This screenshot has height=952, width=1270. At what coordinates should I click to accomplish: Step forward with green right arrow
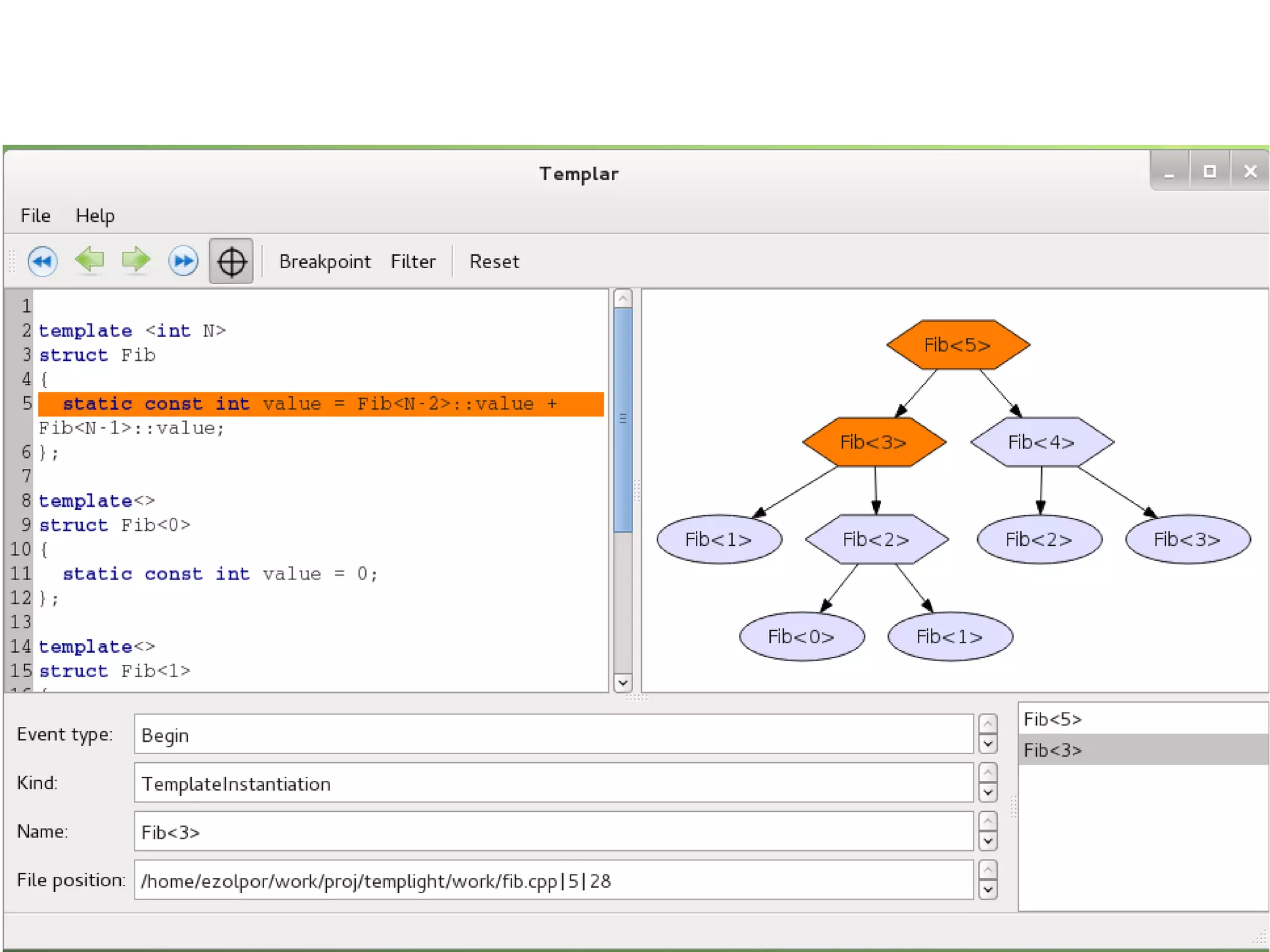pos(136,260)
